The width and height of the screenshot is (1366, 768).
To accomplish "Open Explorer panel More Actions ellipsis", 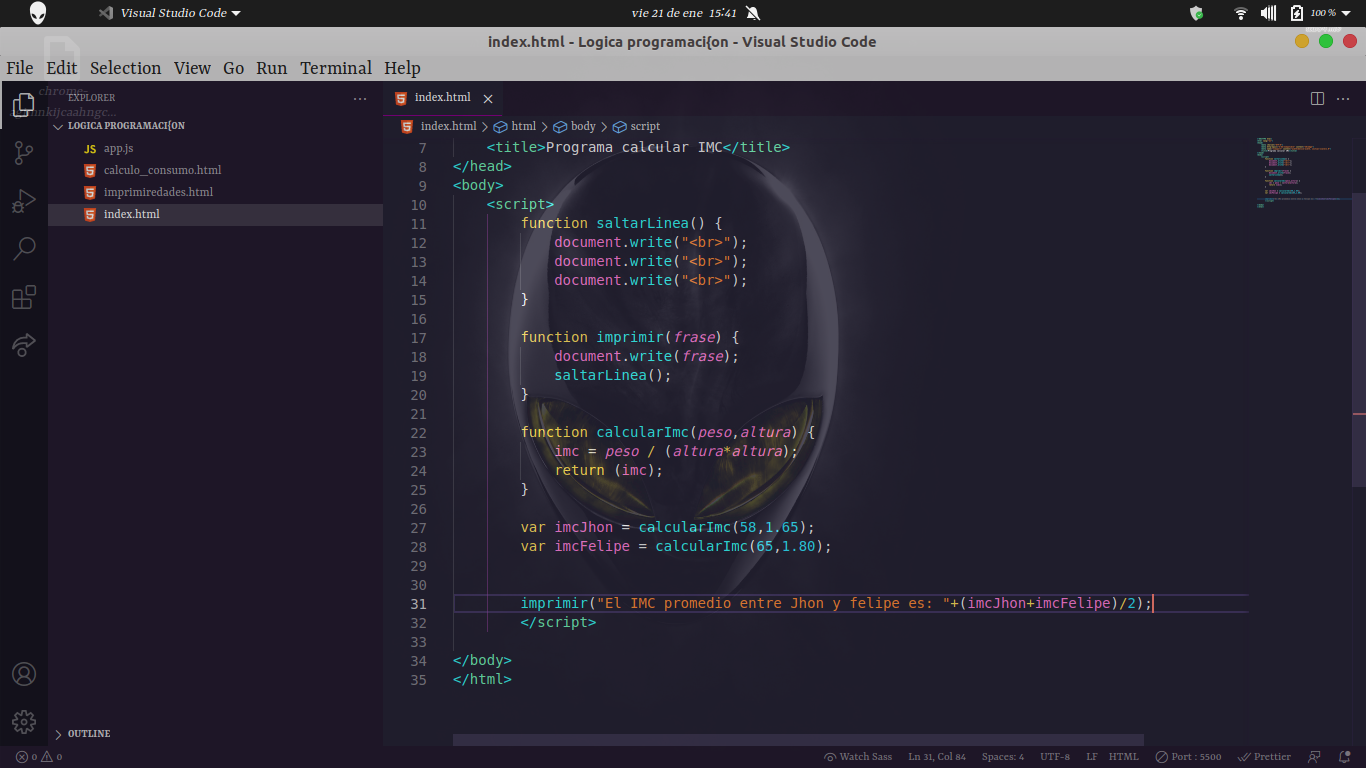I will pyautogui.click(x=360, y=98).
